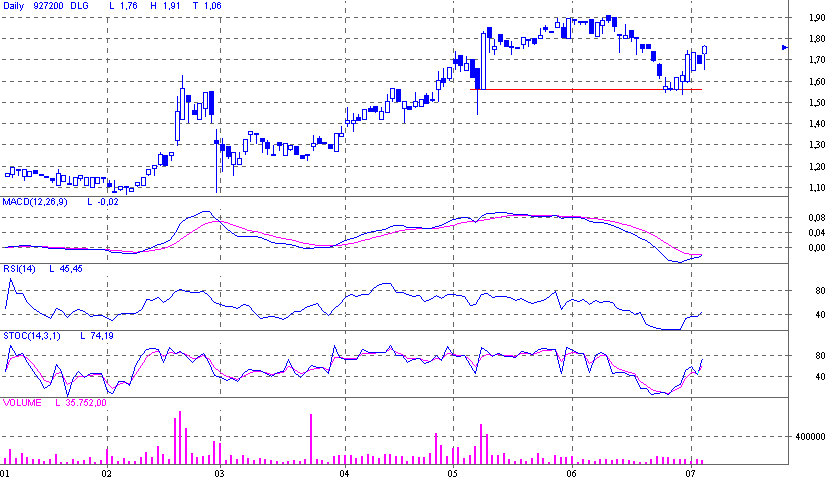The image size is (829, 482).
Task: Open the MACD(12,26,9) indicator label
Action: pos(33,203)
